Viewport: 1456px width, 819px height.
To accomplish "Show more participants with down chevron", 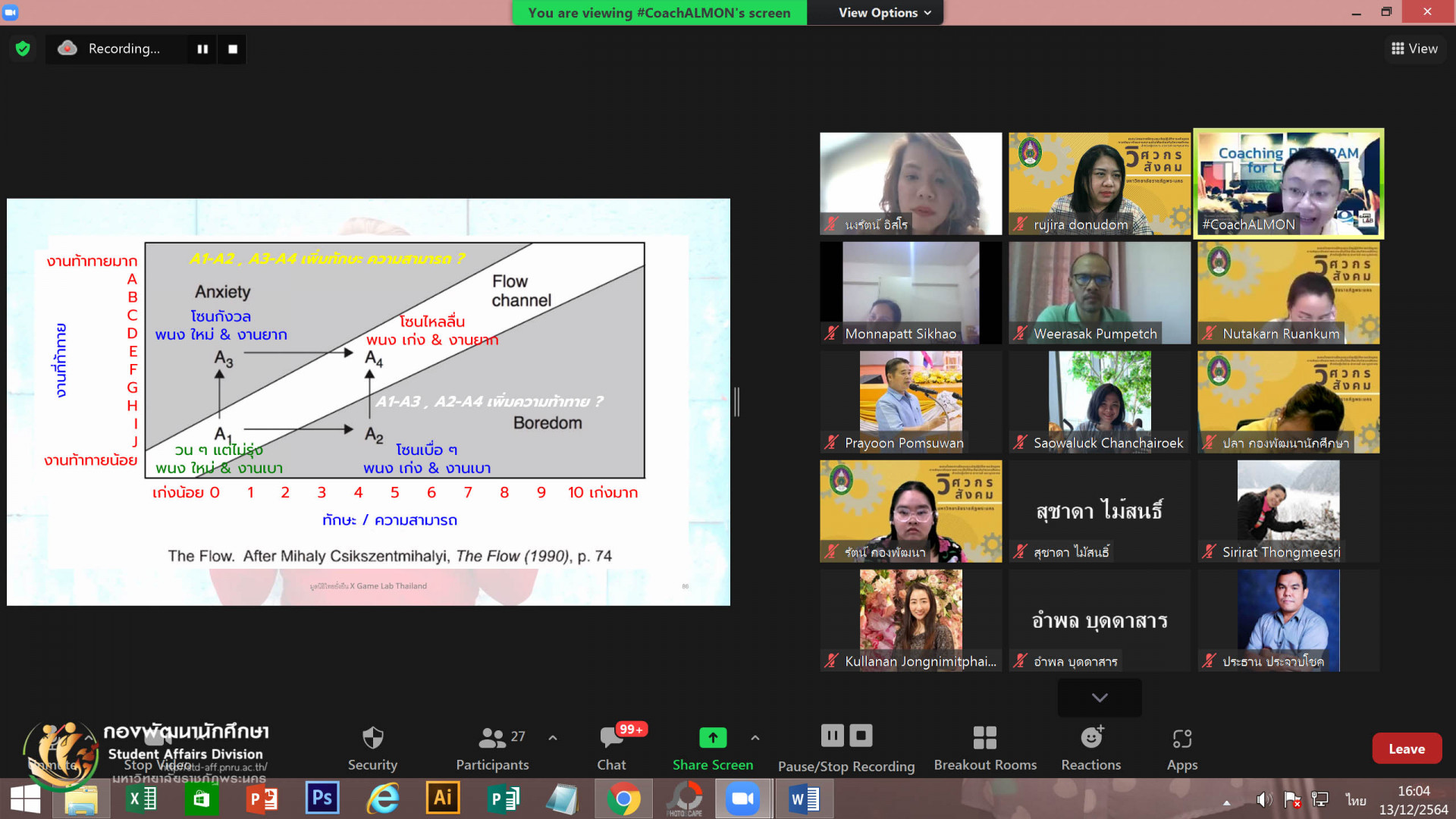I will coord(1099,698).
